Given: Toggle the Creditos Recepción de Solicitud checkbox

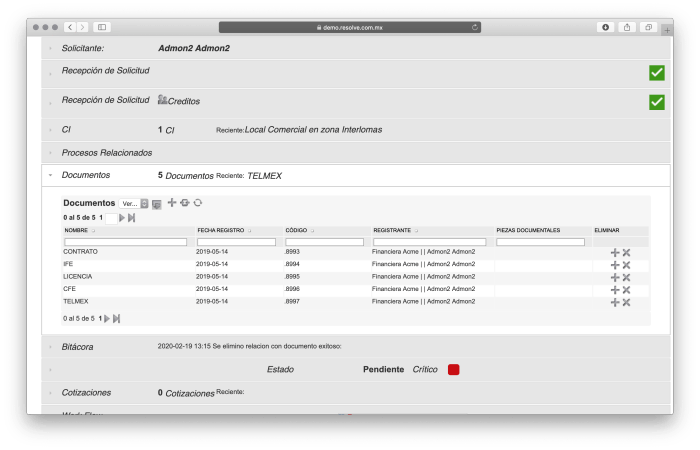Looking at the screenshot, I should 657,102.
